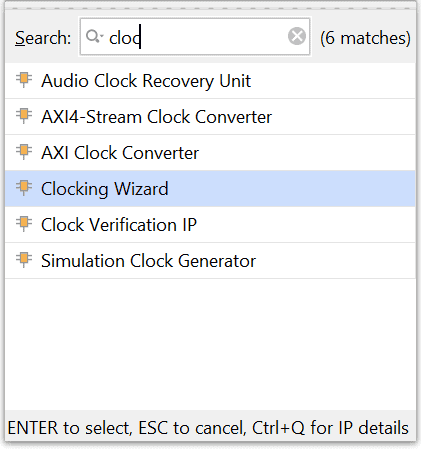The image size is (421, 449).
Task: Choose Simulation Clock Generator entry
Action: click(x=210, y=261)
